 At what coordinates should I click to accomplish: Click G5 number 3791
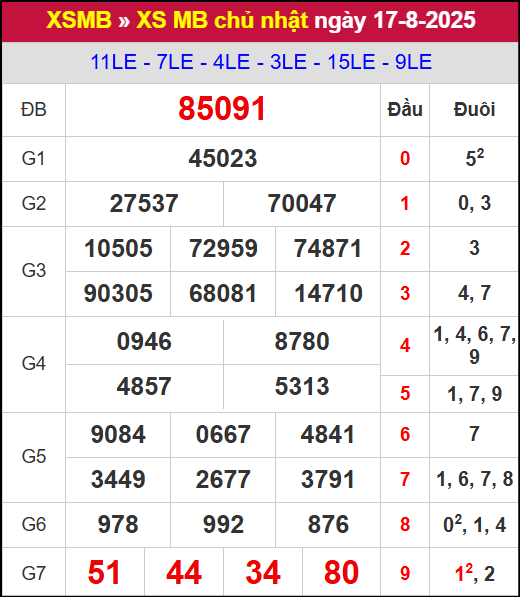328,479
